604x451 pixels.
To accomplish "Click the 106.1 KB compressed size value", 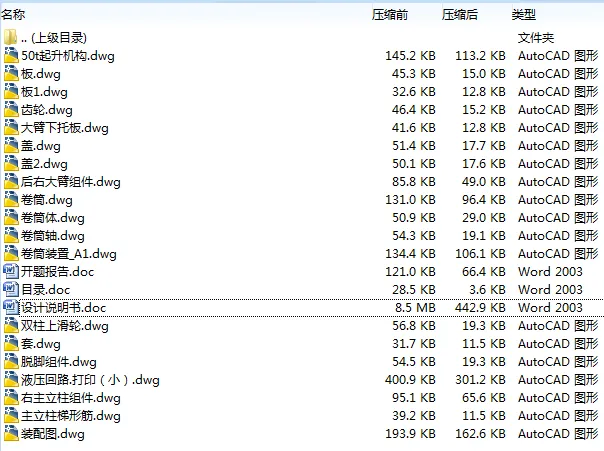I will pos(480,254).
